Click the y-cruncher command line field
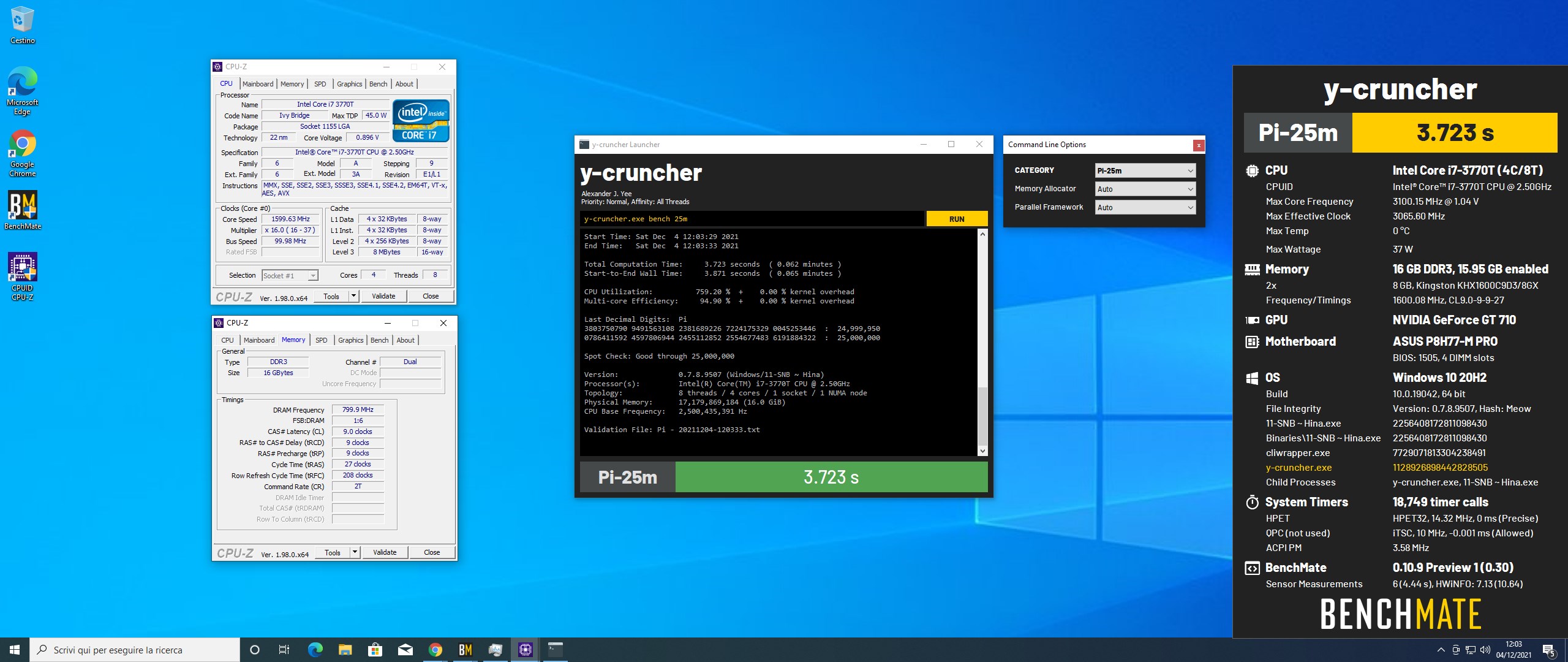This screenshot has width=1568, height=662. tap(752, 219)
